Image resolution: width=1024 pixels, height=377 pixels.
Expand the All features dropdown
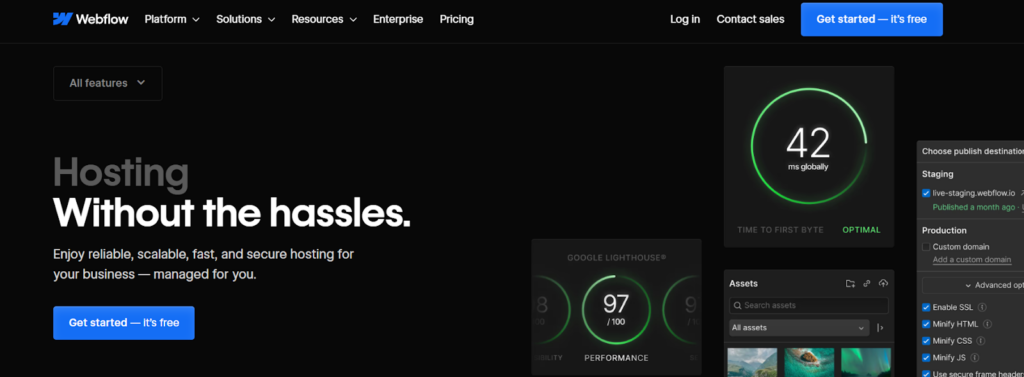coord(108,83)
